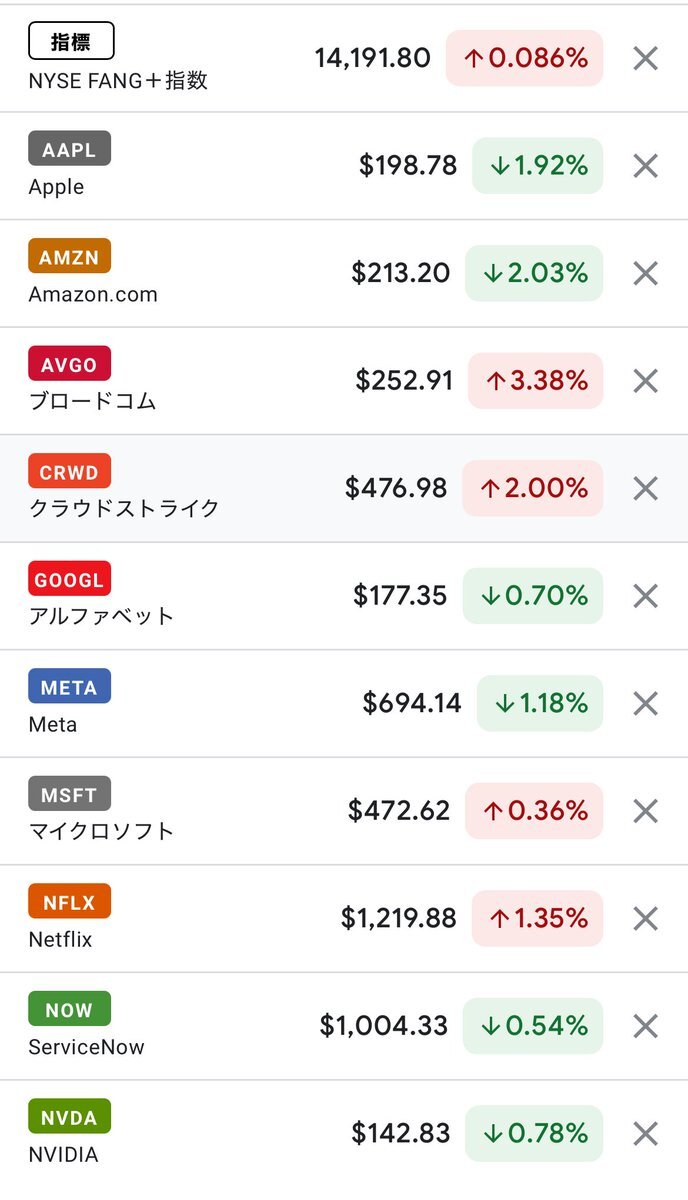
Task: Select the orange AMZN ticker tag
Action: click(x=69, y=257)
